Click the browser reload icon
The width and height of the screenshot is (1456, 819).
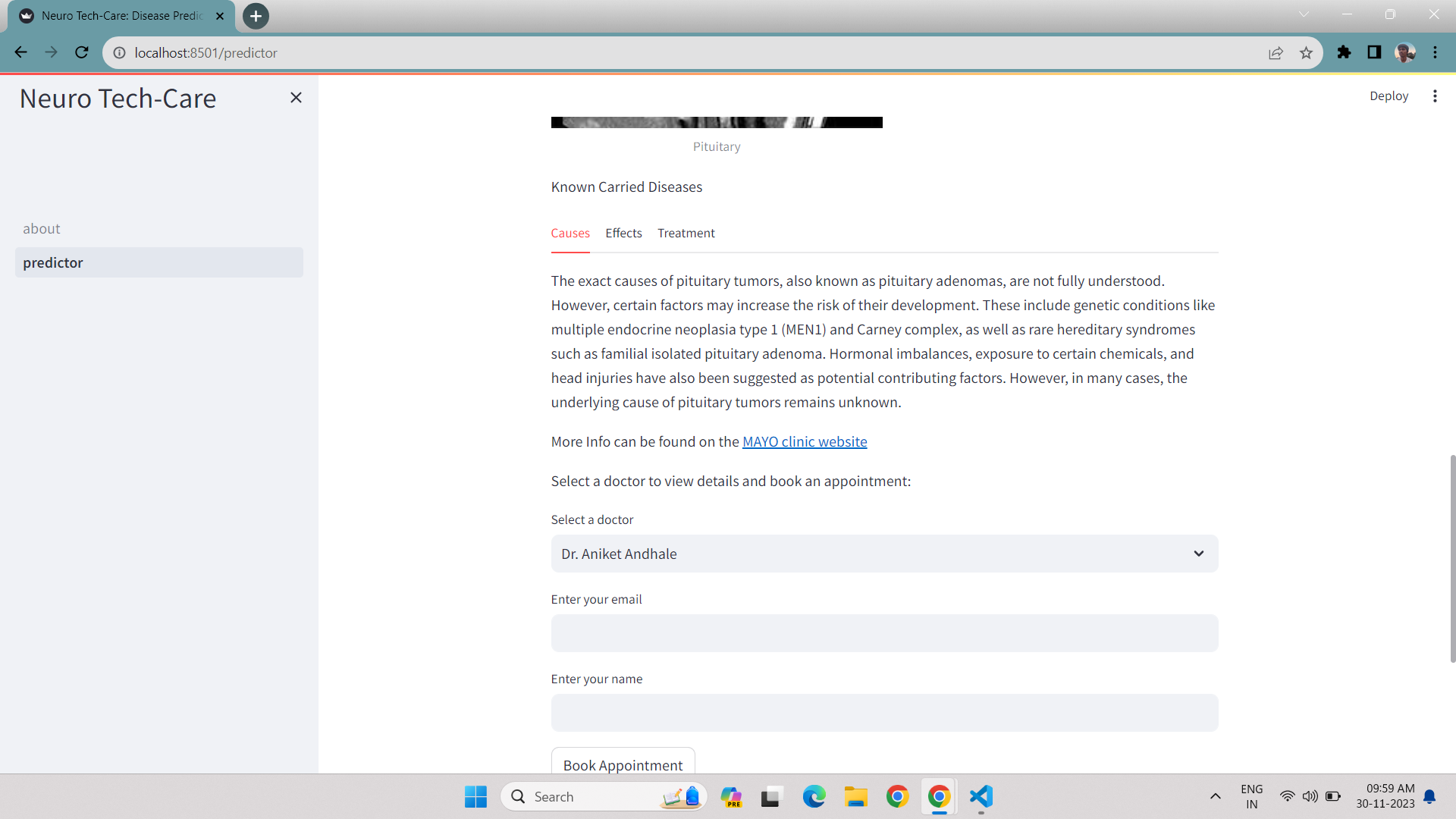pyautogui.click(x=82, y=52)
